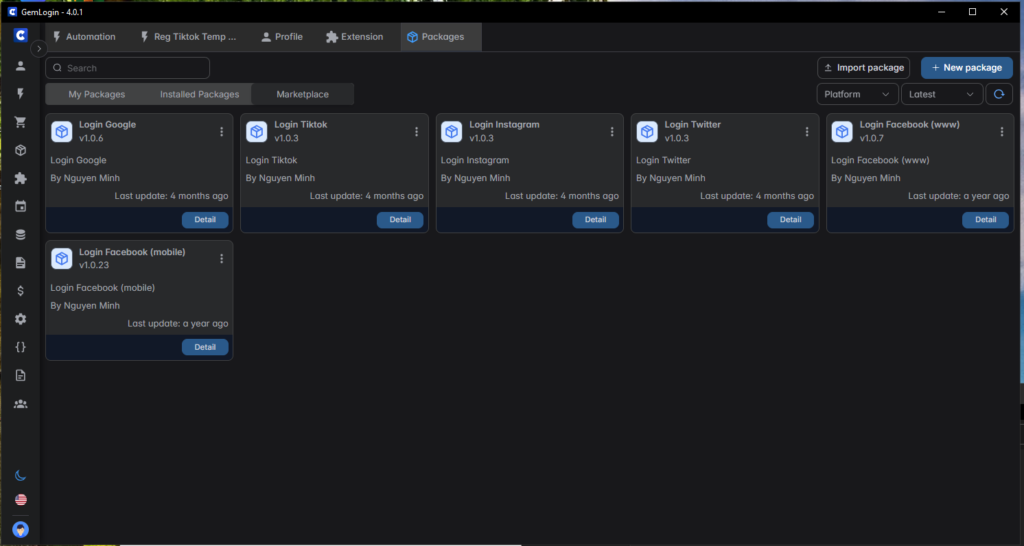Click the shopping cart icon in sidebar
Image resolution: width=1024 pixels, height=546 pixels.
pyautogui.click(x=20, y=122)
